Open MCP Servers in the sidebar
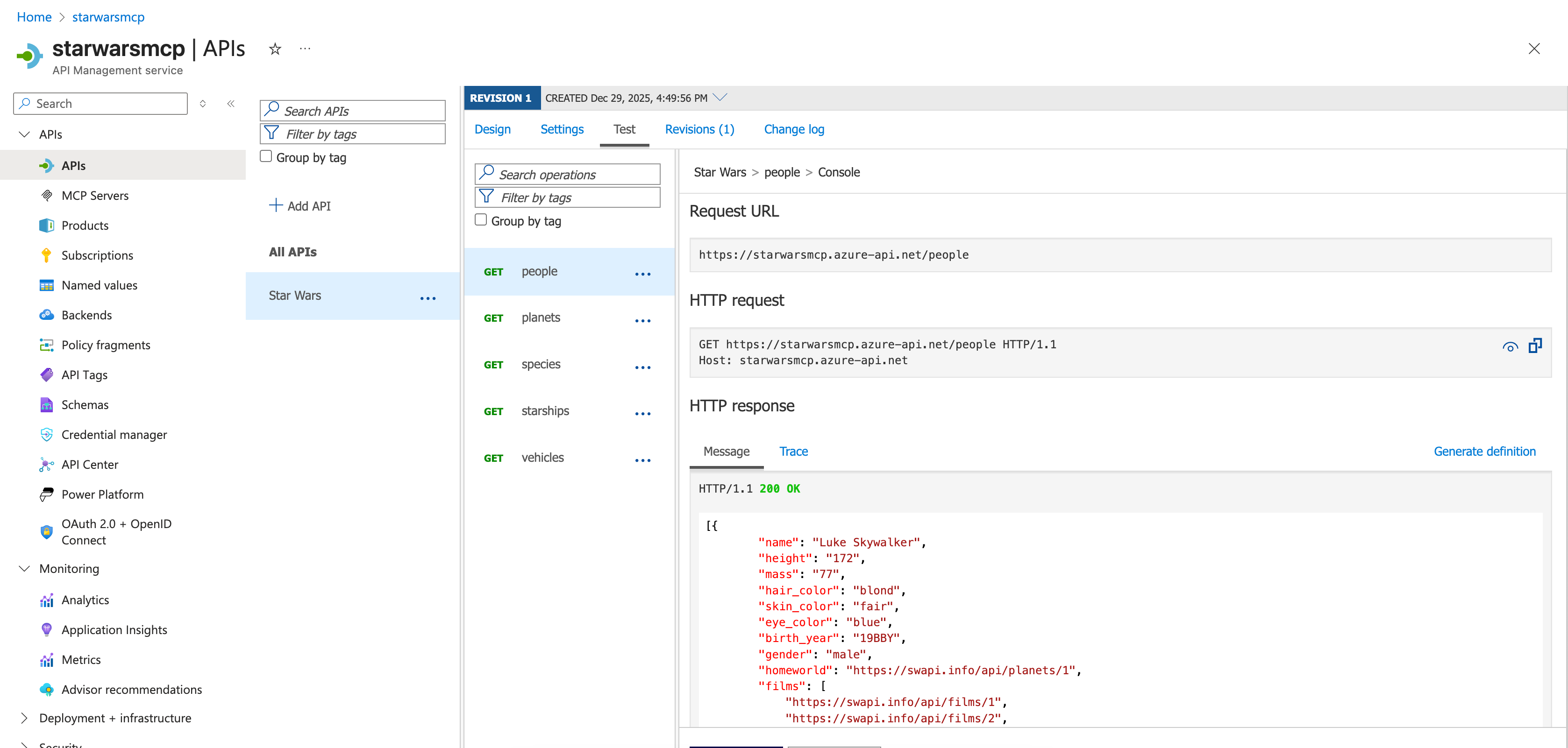The image size is (1568, 748). point(95,195)
